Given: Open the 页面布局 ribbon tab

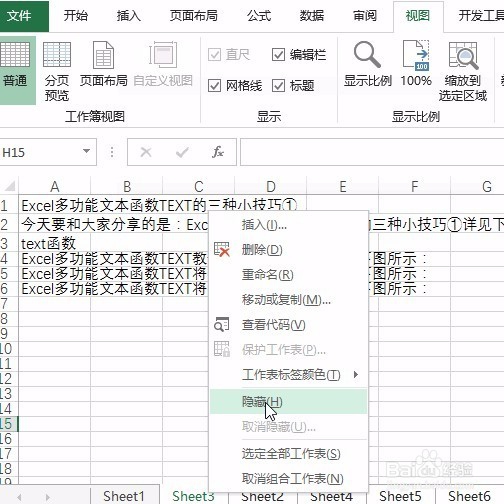Looking at the screenshot, I should pos(194,16).
